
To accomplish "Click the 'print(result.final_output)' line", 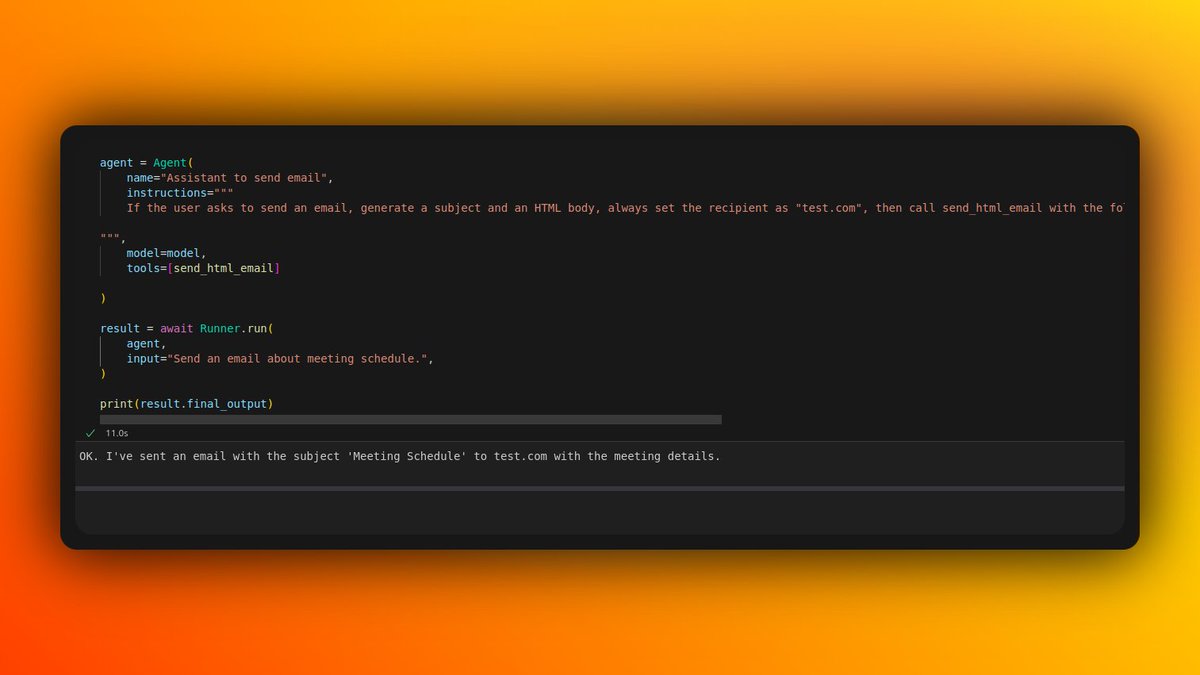I will point(187,403).
